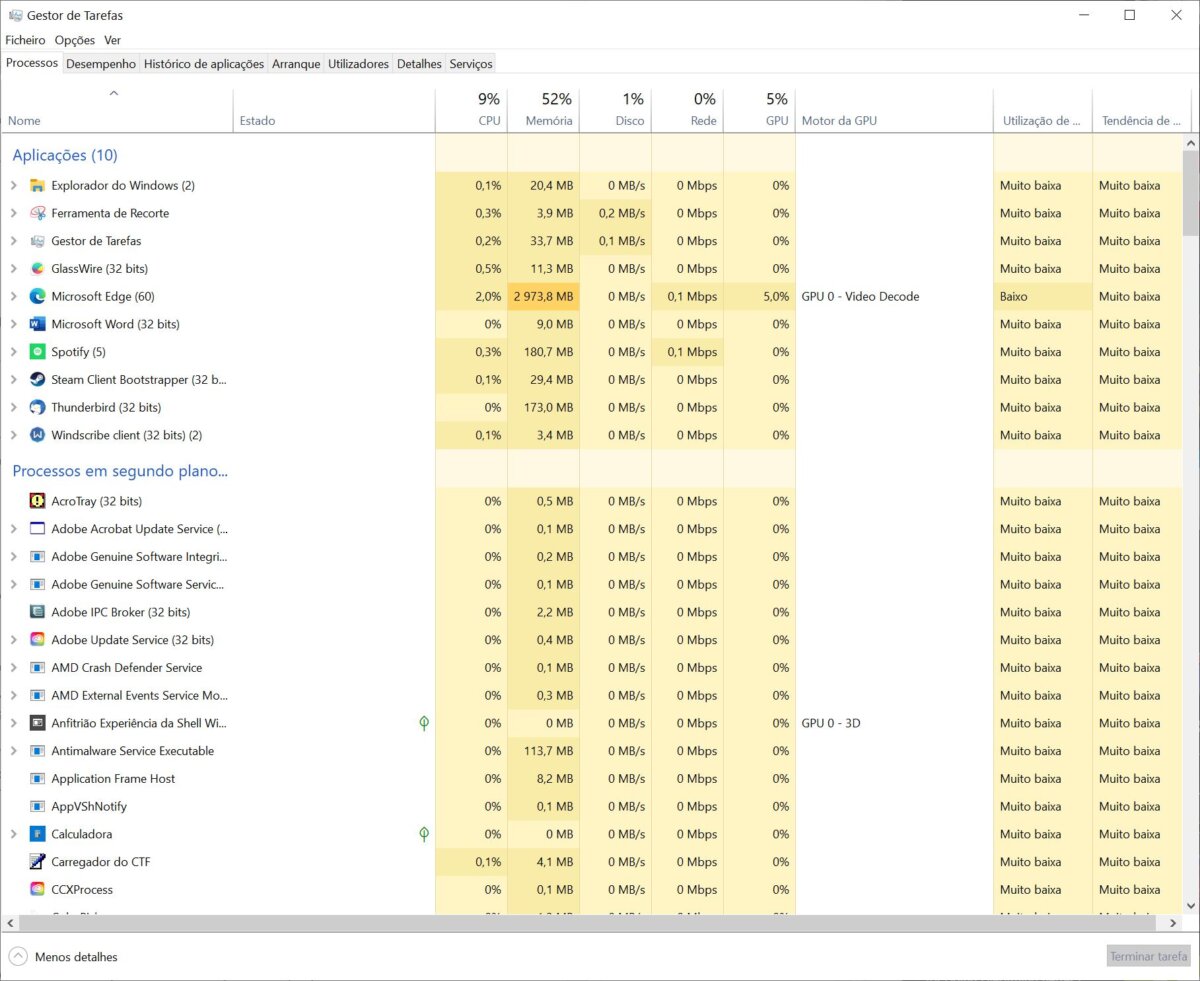This screenshot has width=1200, height=981.
Task: Click the Adobe IPC Broker icon
Action: coord(37,612)
